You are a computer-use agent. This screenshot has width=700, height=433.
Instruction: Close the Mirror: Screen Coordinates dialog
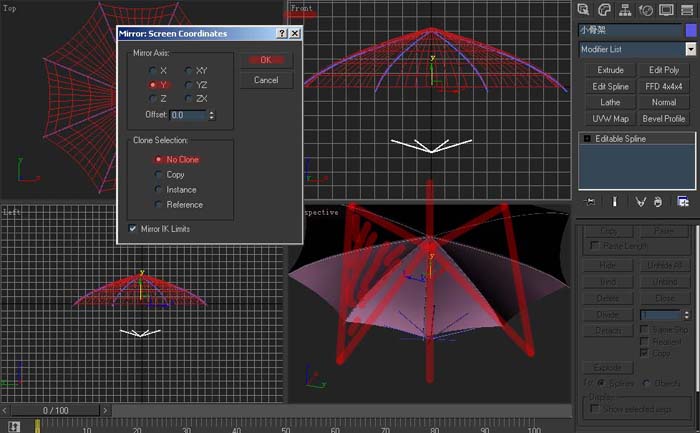[295, 33]
